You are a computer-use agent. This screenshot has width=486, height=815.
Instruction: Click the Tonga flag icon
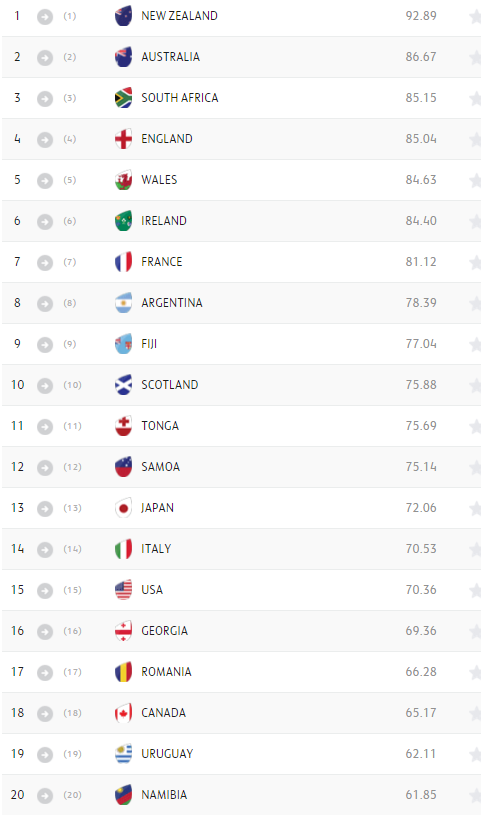point(123,426)
